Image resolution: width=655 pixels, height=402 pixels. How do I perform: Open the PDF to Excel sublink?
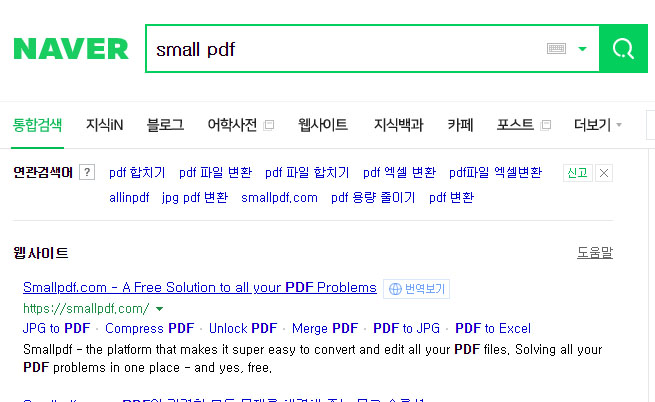[x=493, y=328]
